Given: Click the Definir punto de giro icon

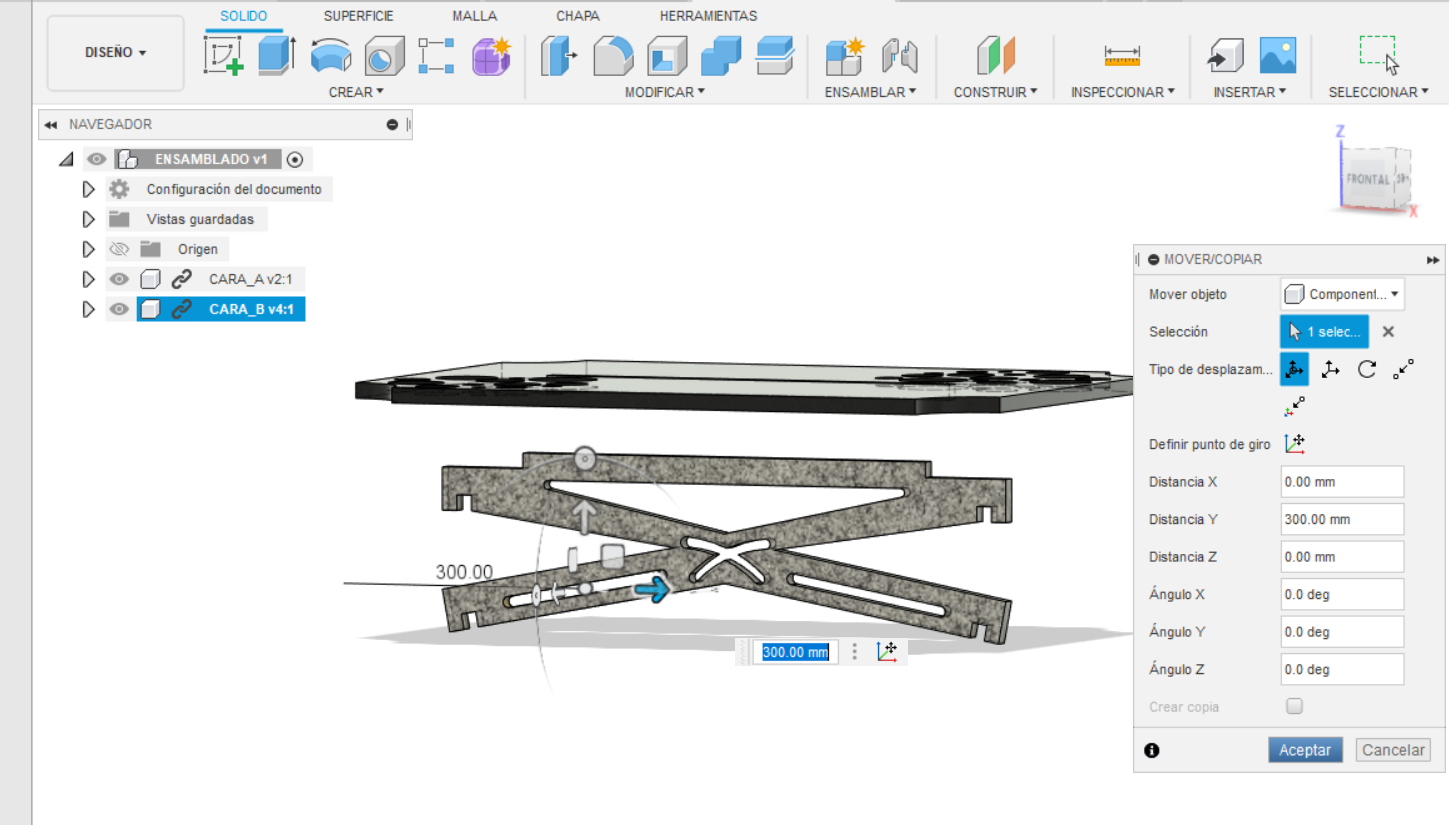Looking at the screenshot, I should (x=1295, y=444).
